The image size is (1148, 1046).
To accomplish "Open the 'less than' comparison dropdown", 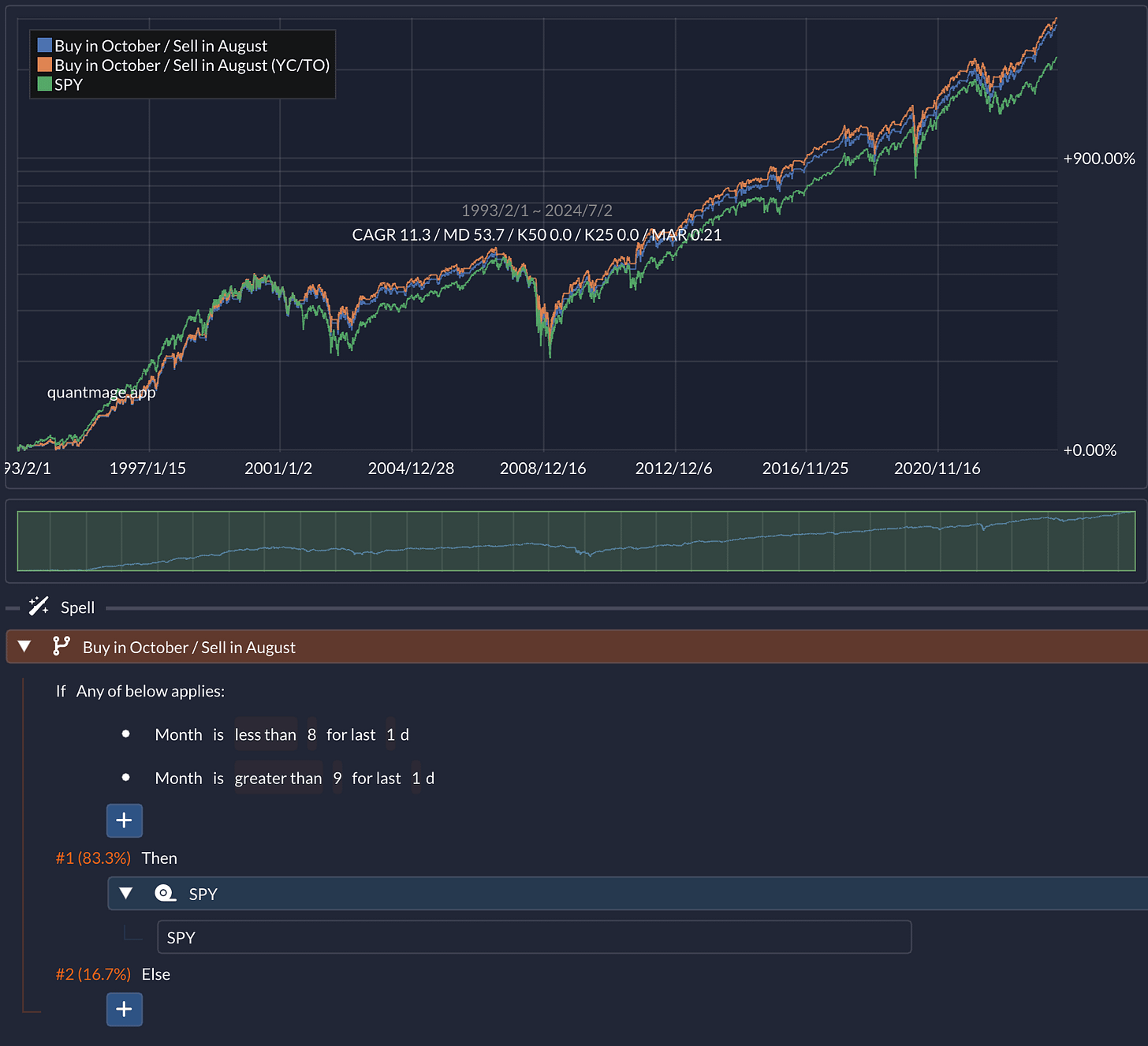I will pos(266,734).
